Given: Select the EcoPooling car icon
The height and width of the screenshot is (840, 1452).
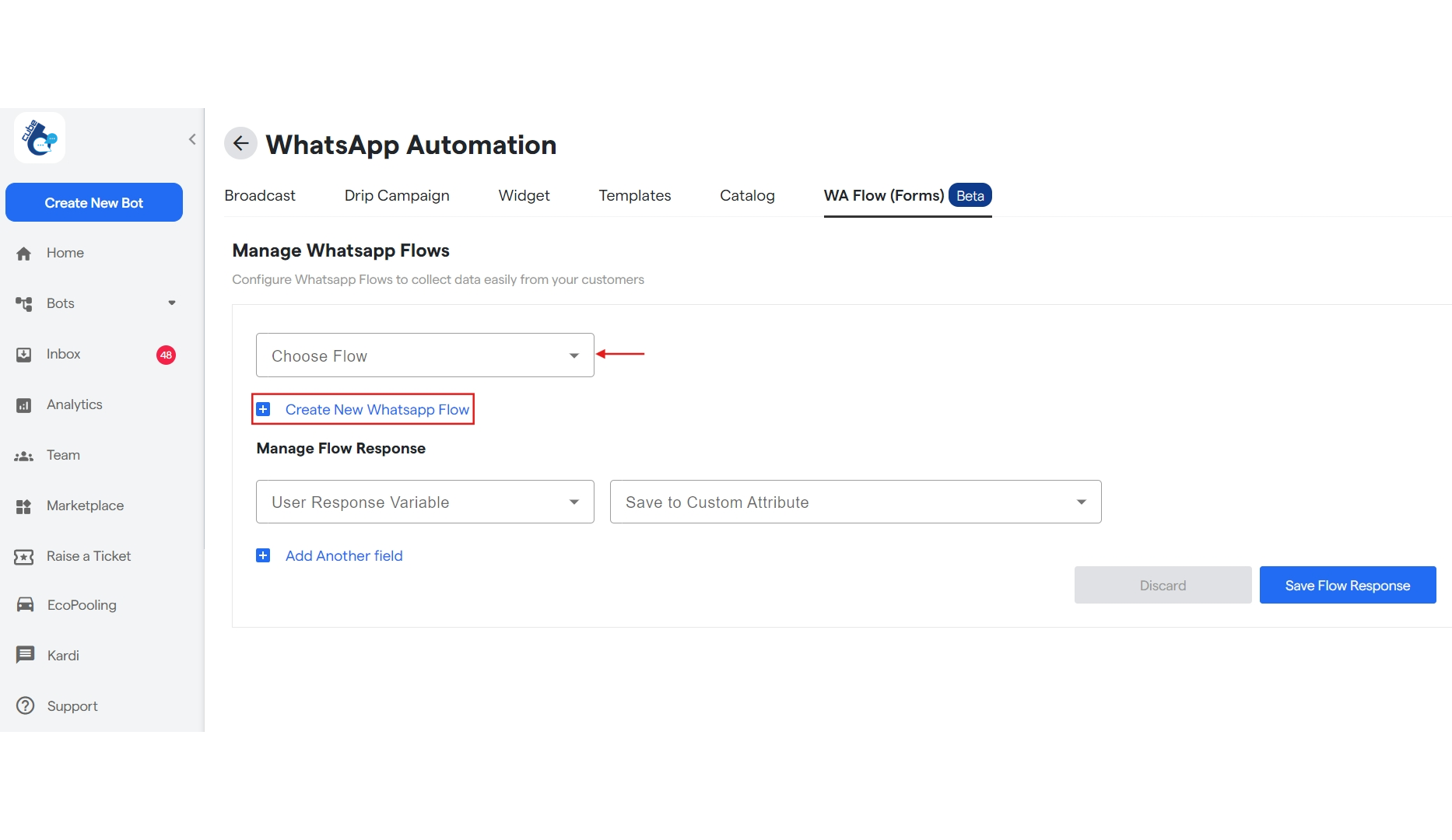Looking at the screenshot, I should tap(24, 604).
